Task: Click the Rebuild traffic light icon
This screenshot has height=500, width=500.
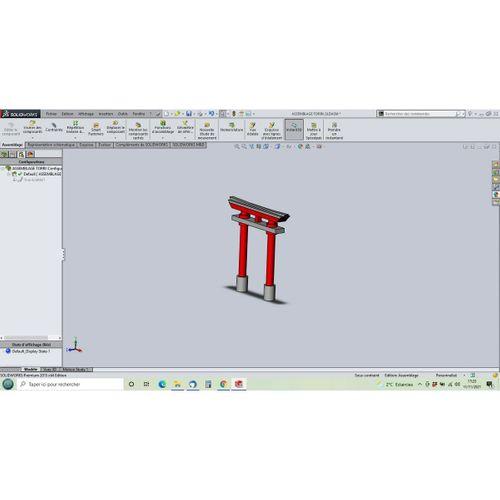Action: 234,114
